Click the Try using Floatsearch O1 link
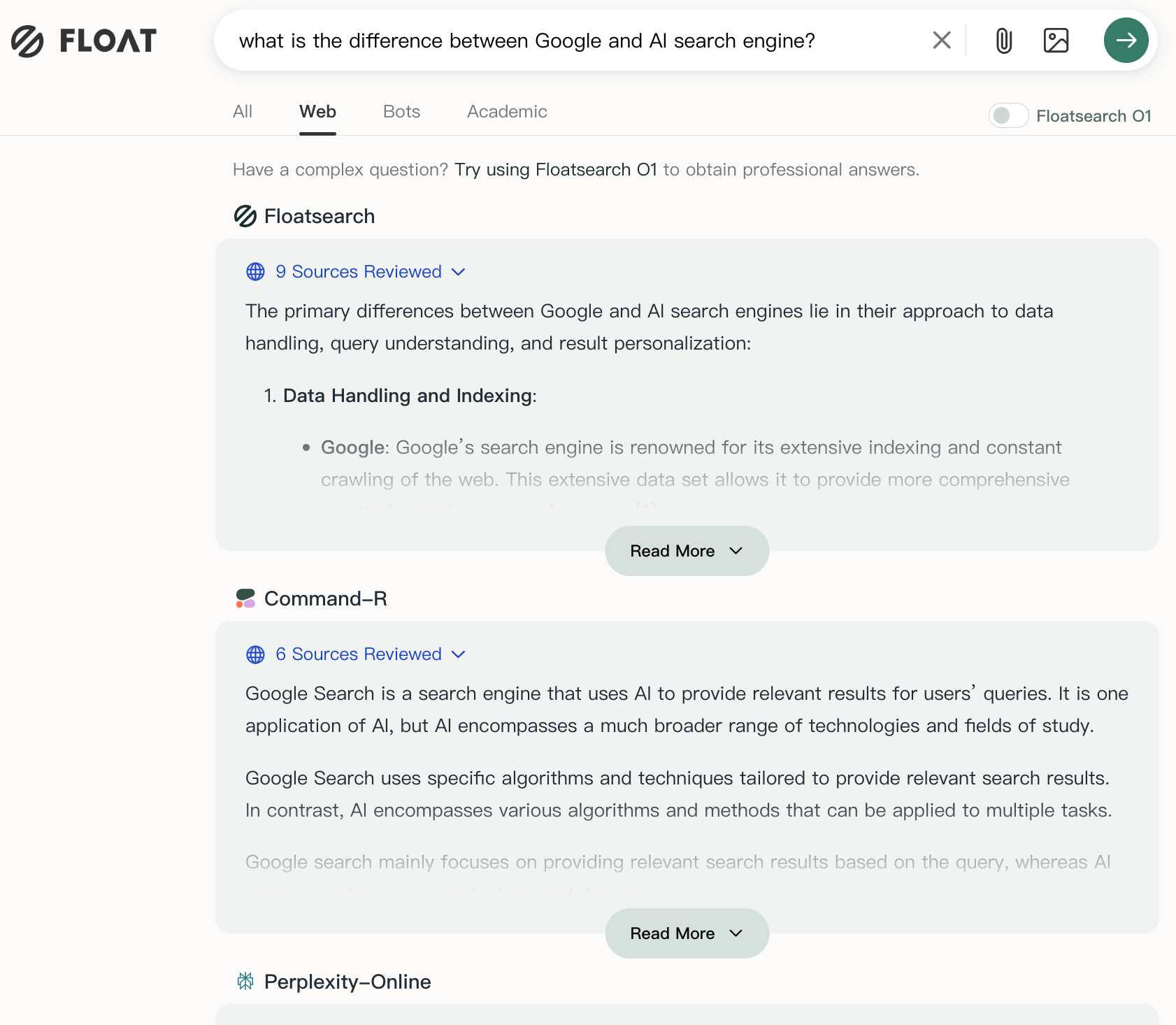 pyautogui.click(x=555, y=169)
